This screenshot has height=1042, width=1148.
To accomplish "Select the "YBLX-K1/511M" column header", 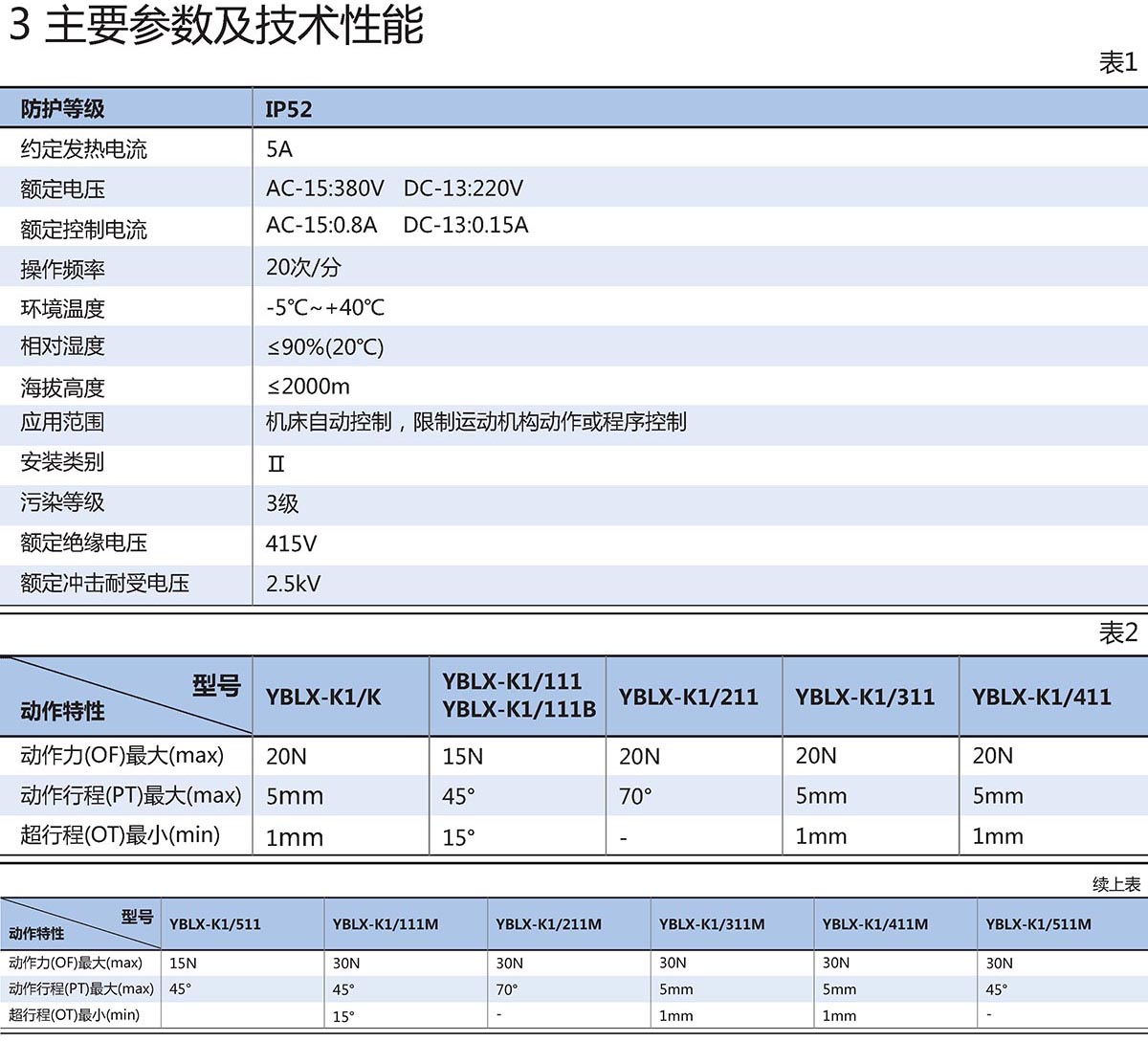I will [x=1038, y=924].
